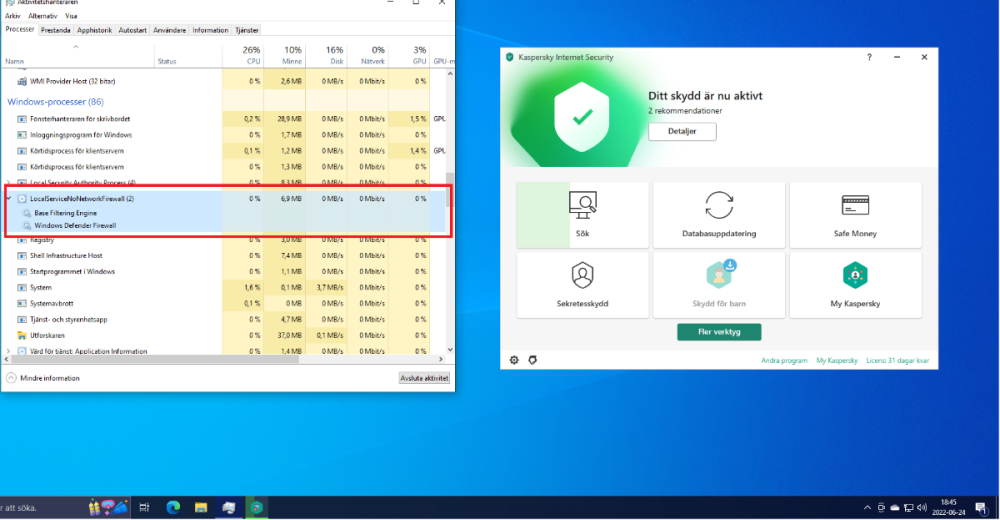The image size is (1000, 520).
Task: Open Microsoft Edge from the taskbar
Action: (x=173, y=508)
